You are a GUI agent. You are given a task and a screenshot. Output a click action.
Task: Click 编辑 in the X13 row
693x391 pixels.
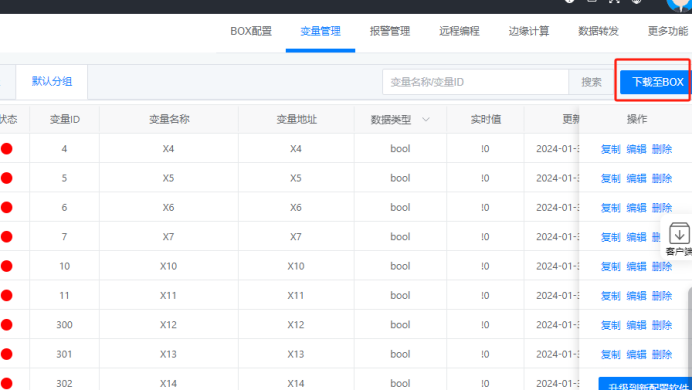(x=636, y=354)
